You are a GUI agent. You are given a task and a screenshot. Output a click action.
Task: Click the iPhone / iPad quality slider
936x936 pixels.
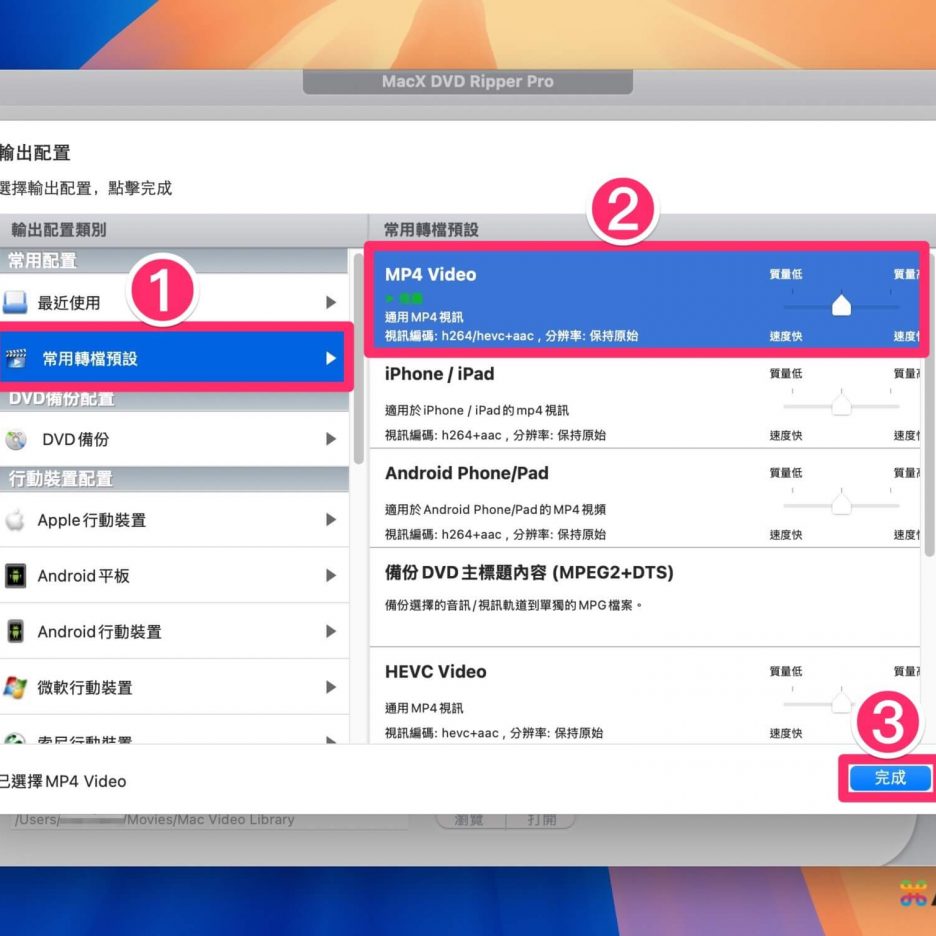pos(841,404)
